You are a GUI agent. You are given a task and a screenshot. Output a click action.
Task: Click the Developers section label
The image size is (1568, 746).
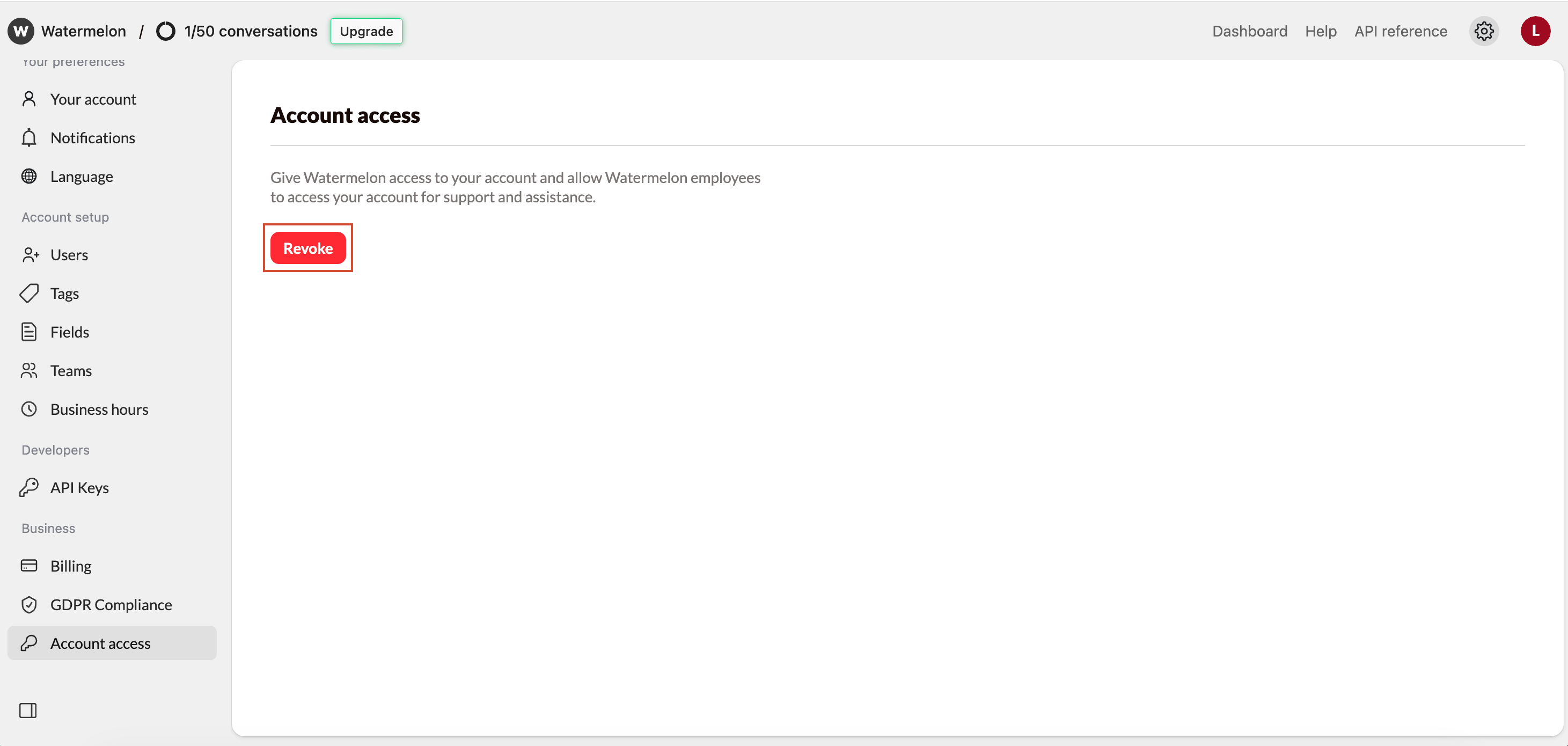[55, 450]
